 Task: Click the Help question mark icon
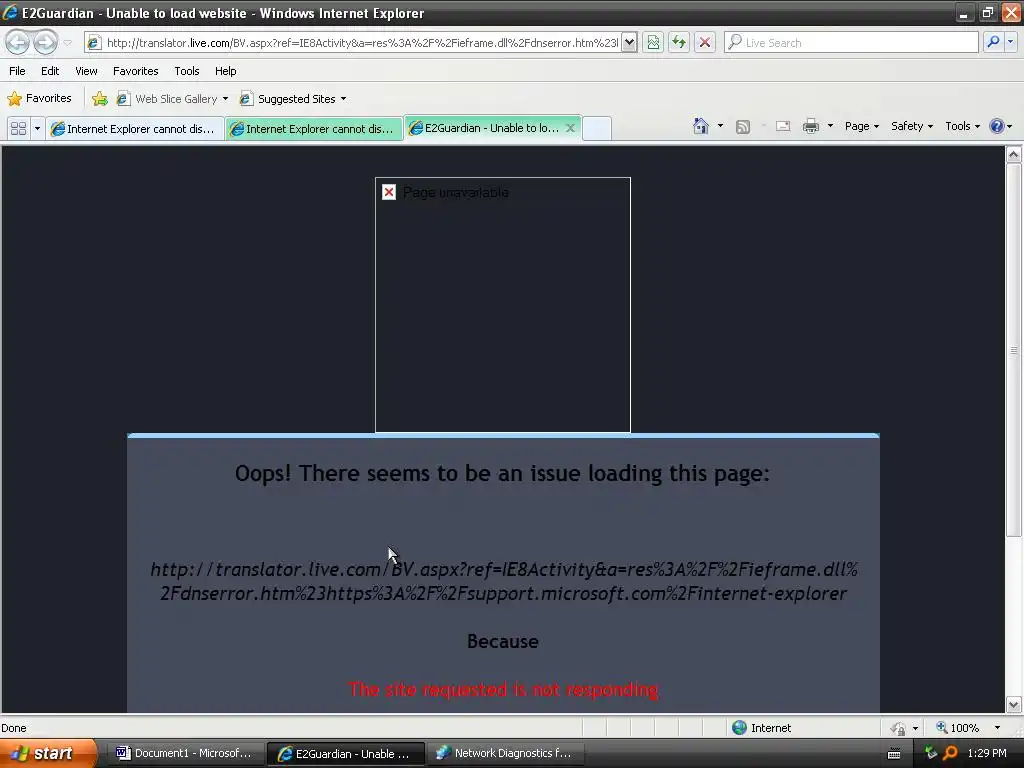coord(997,126)
